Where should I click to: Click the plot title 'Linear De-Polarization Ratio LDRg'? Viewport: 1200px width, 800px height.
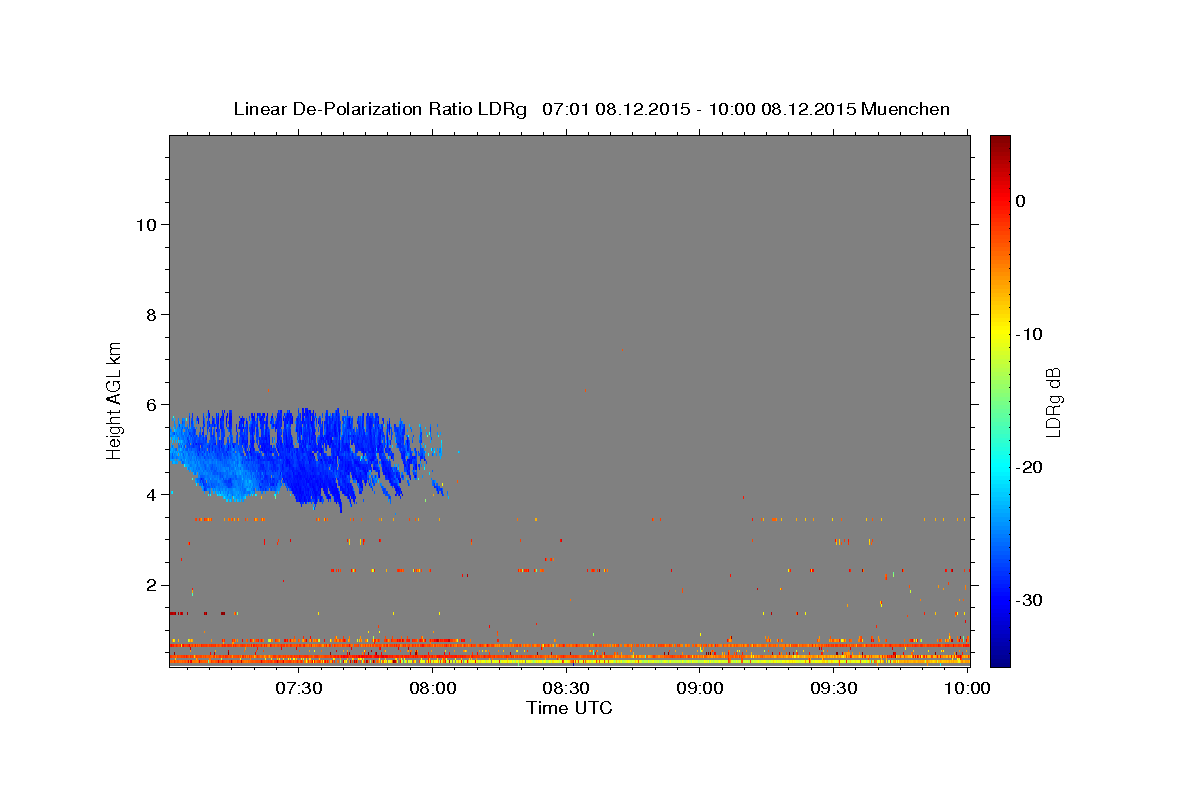pyautogui.click(x=380, y=109)
